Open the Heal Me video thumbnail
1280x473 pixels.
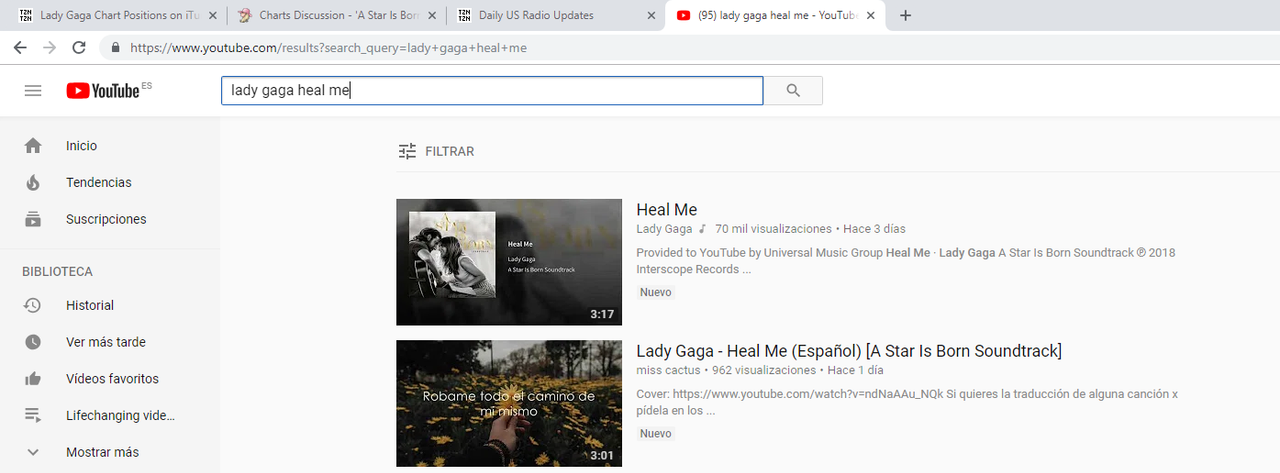click(509, 262)
